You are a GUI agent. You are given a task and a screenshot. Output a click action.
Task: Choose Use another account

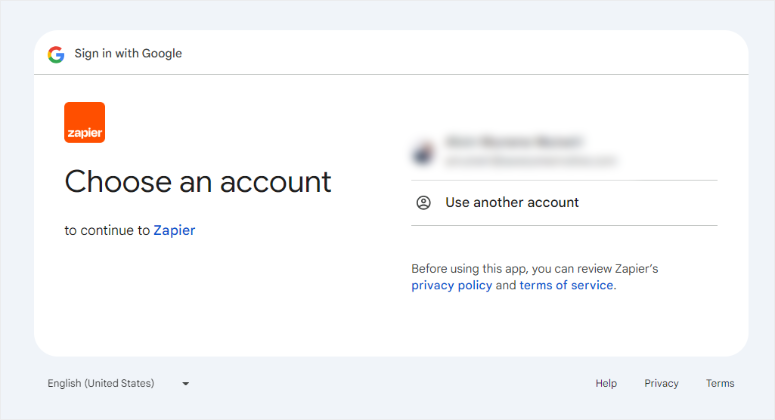(x=564, y=203)
